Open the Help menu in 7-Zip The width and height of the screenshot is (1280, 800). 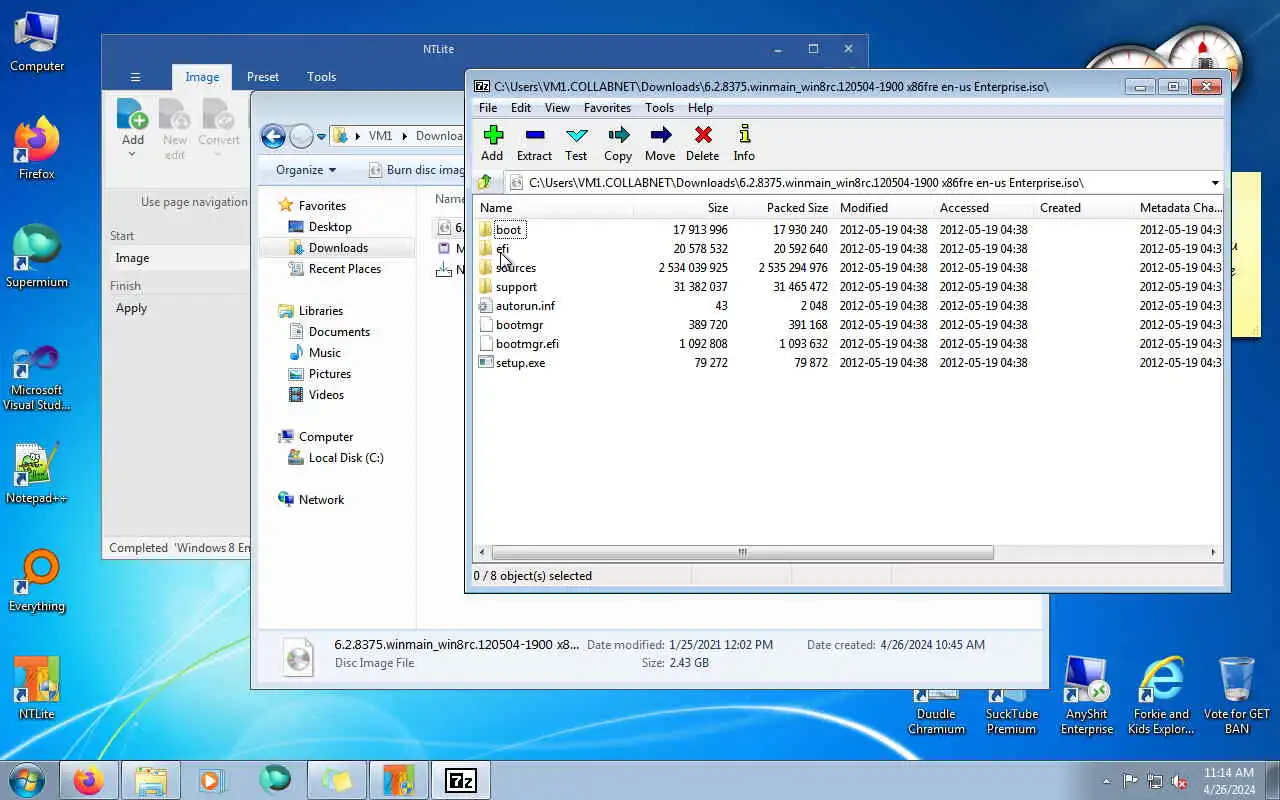700,108
